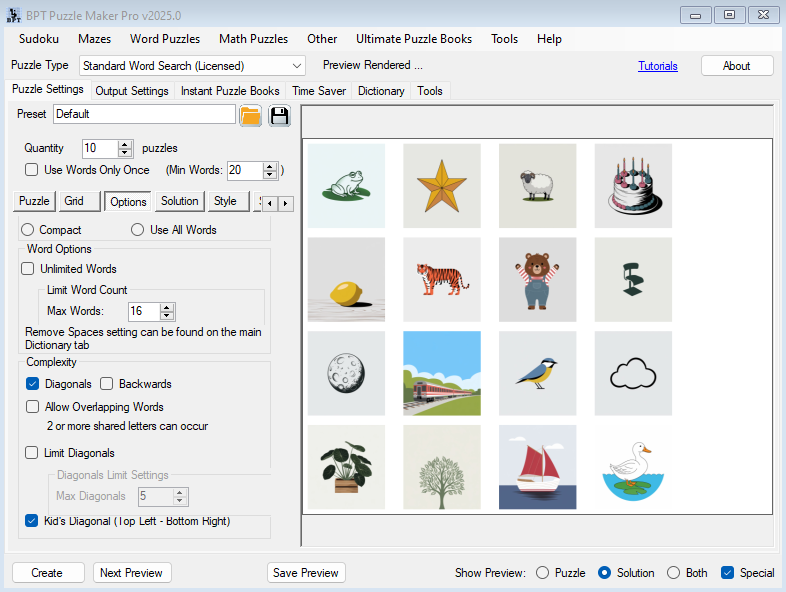Click the BPT app logo icon
Screen dimensions: 786x592
pos(14,15)
